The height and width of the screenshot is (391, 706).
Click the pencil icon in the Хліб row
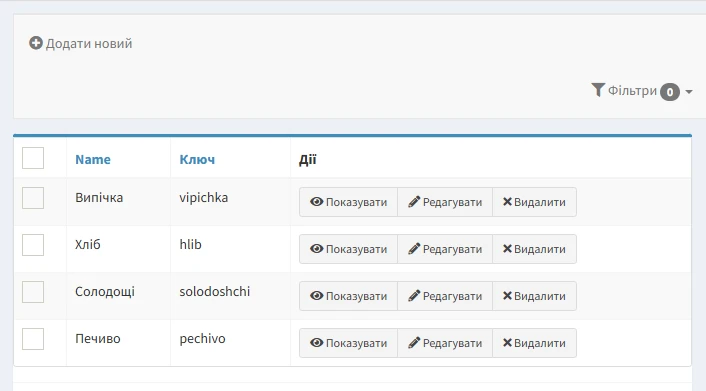[x=414, y=249]
